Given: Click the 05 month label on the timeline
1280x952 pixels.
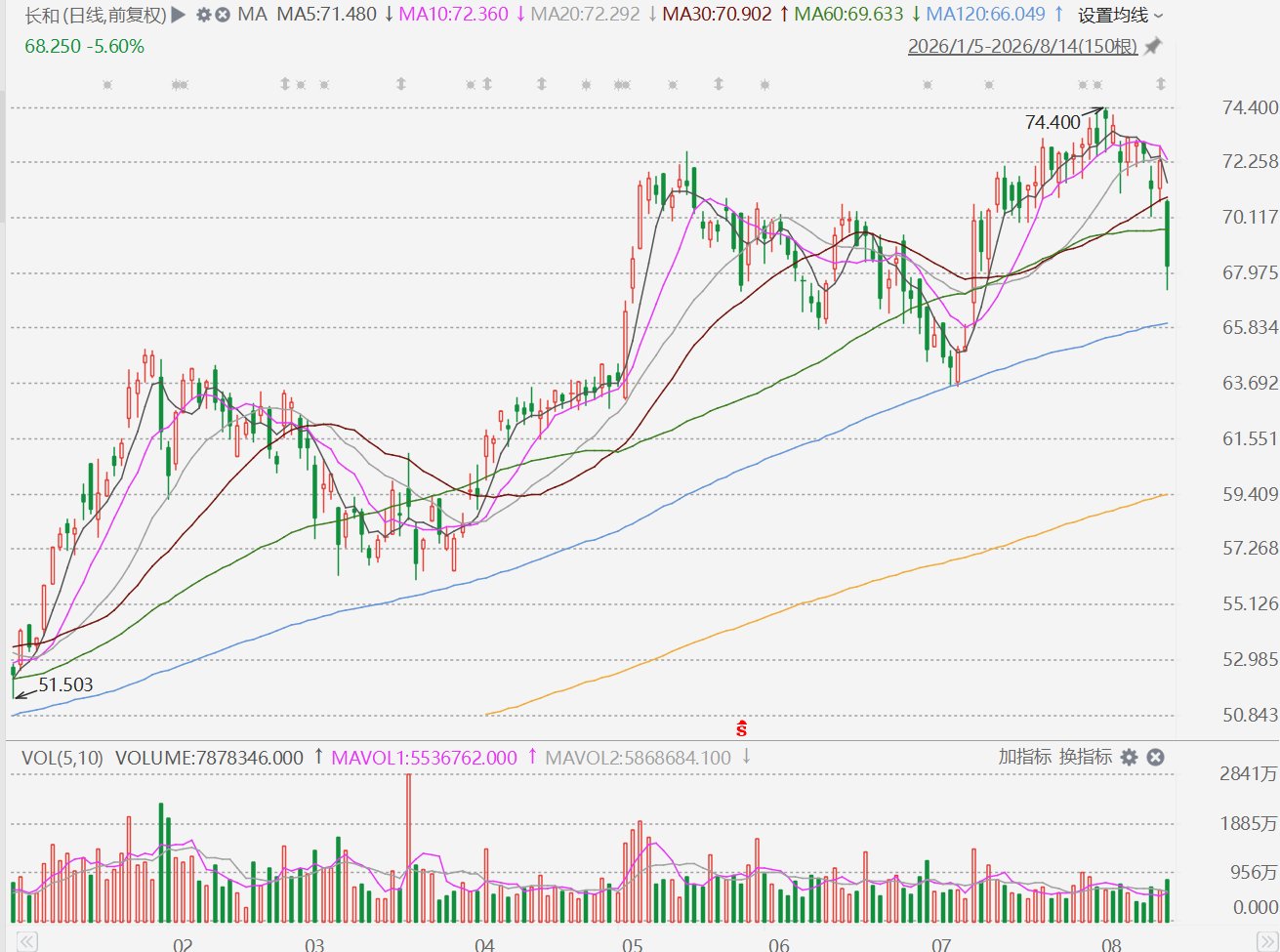Looking at the screenshot, I should 632,944.
